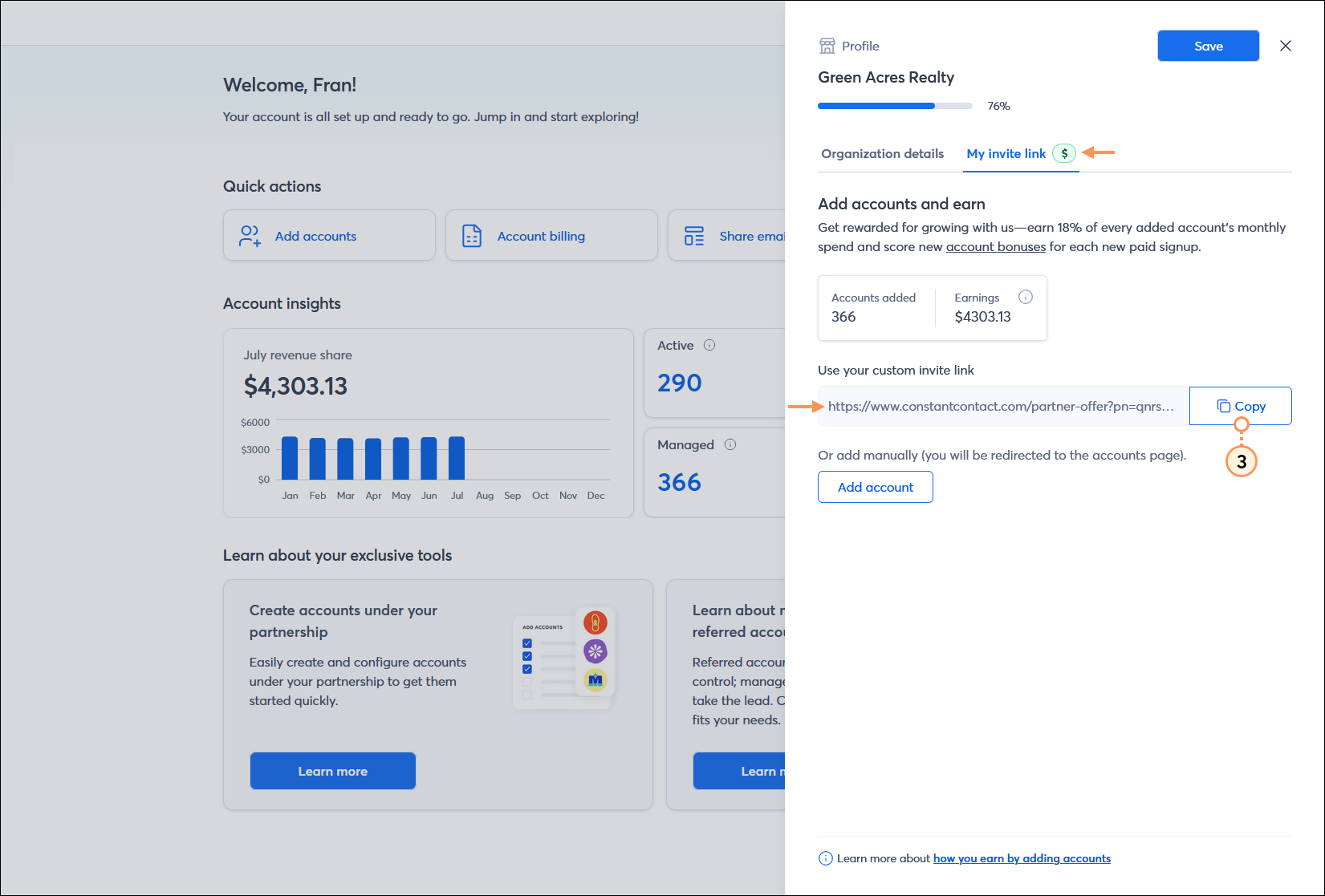The image size is (1325, 896).
Task: Copy the custom invite link
Action: pyautogui.click(x=1240, y=406)
